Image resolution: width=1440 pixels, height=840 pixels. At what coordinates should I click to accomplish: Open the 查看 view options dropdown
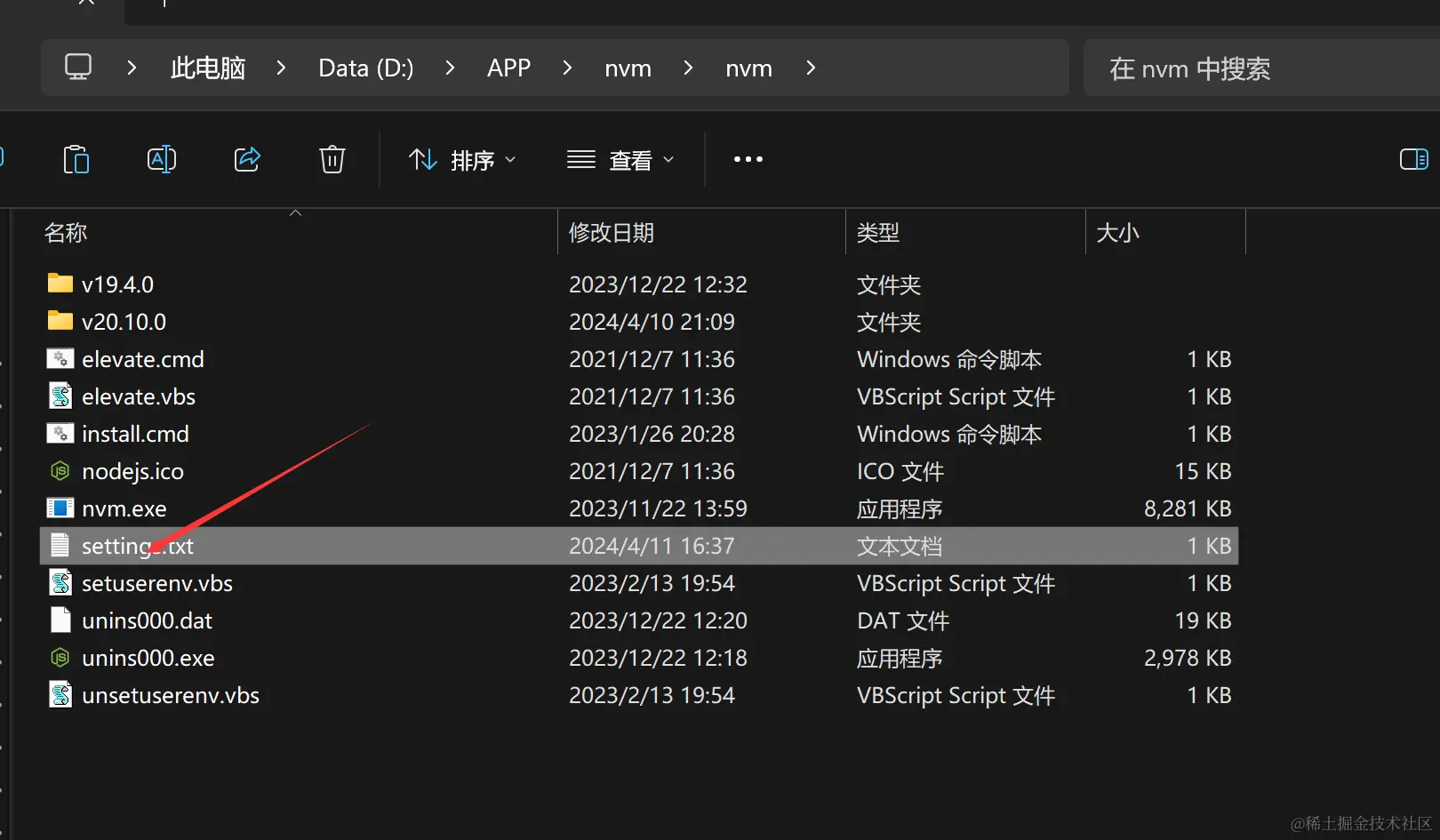(631, 159)
